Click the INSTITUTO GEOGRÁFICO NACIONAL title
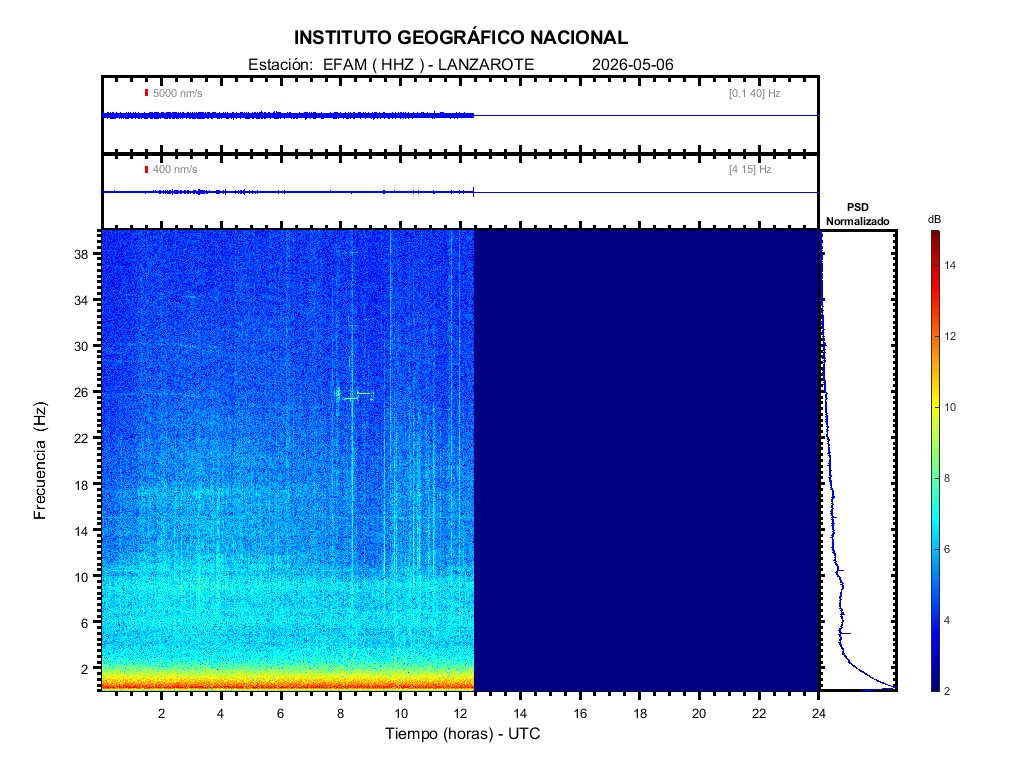This screenshot has height=768, width=1024. (x=460, y=38)
